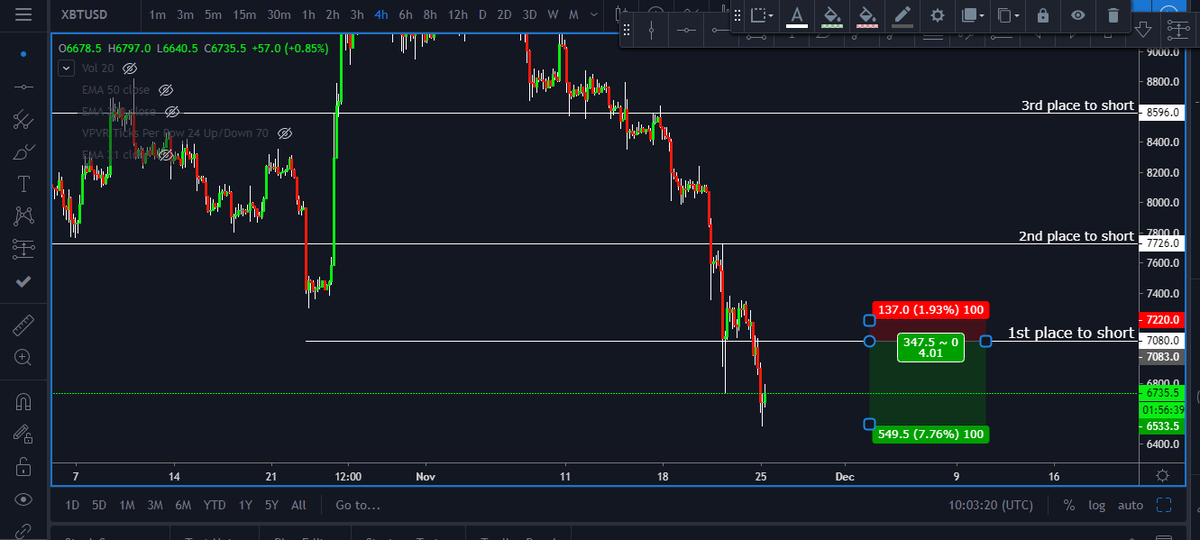
Task: Open the visual order layers dropdown
Action: tap(971, 15)
